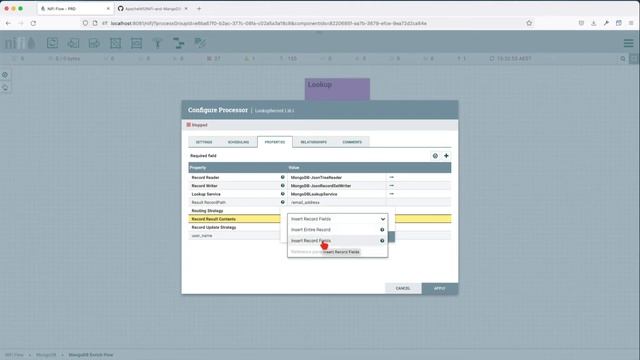This screenshot has width=640, height=360.
Task: Select the Process Group toolbar icon
Action: (116, 43)
